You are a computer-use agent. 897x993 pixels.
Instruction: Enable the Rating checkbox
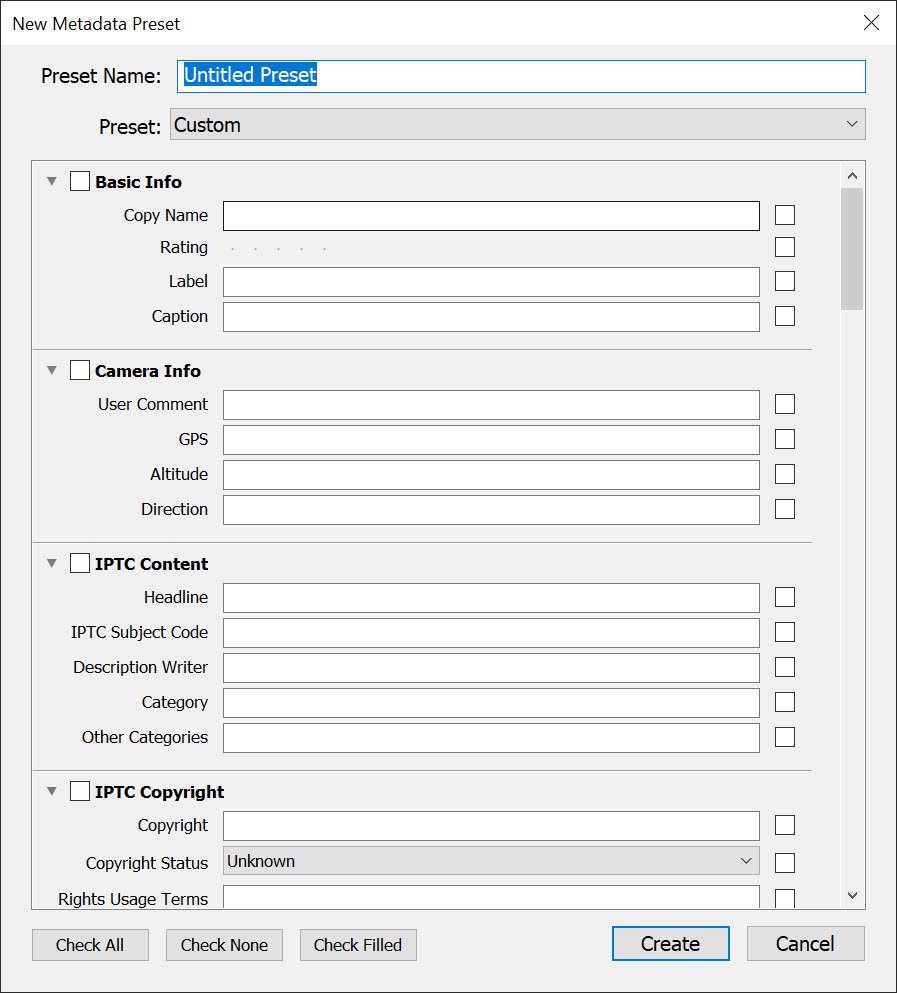coord(784,247)
